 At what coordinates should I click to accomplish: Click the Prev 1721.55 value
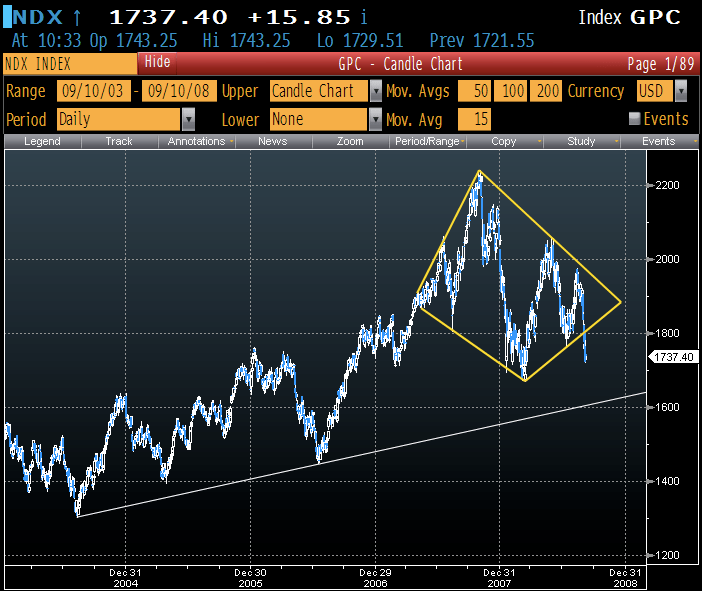[482, 41]
